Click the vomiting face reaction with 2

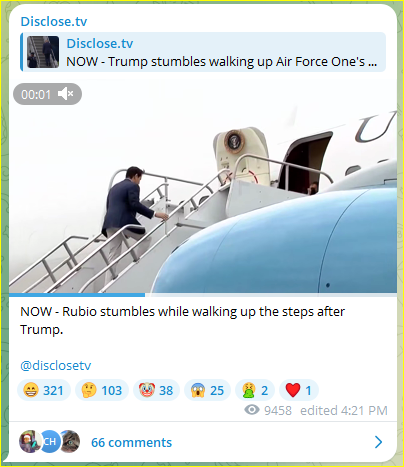(255, 390)
